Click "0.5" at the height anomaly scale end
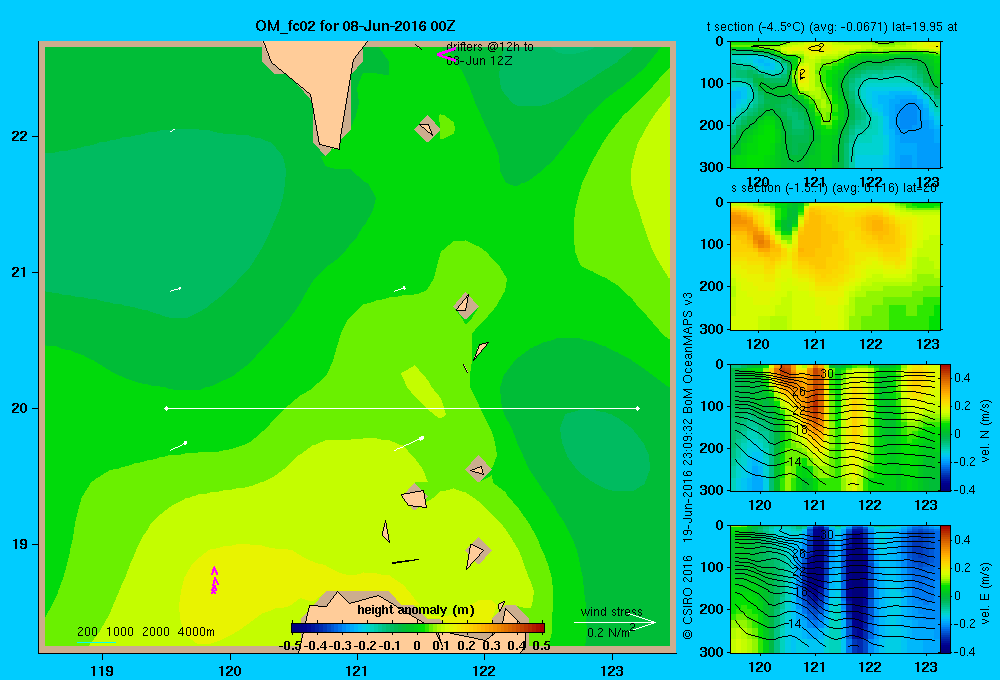This screenshot has height=680, width=1000. click(541, 646)
